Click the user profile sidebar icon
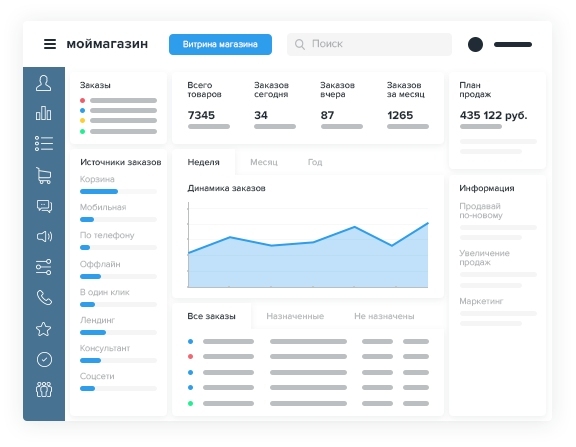 click(44, 83)
